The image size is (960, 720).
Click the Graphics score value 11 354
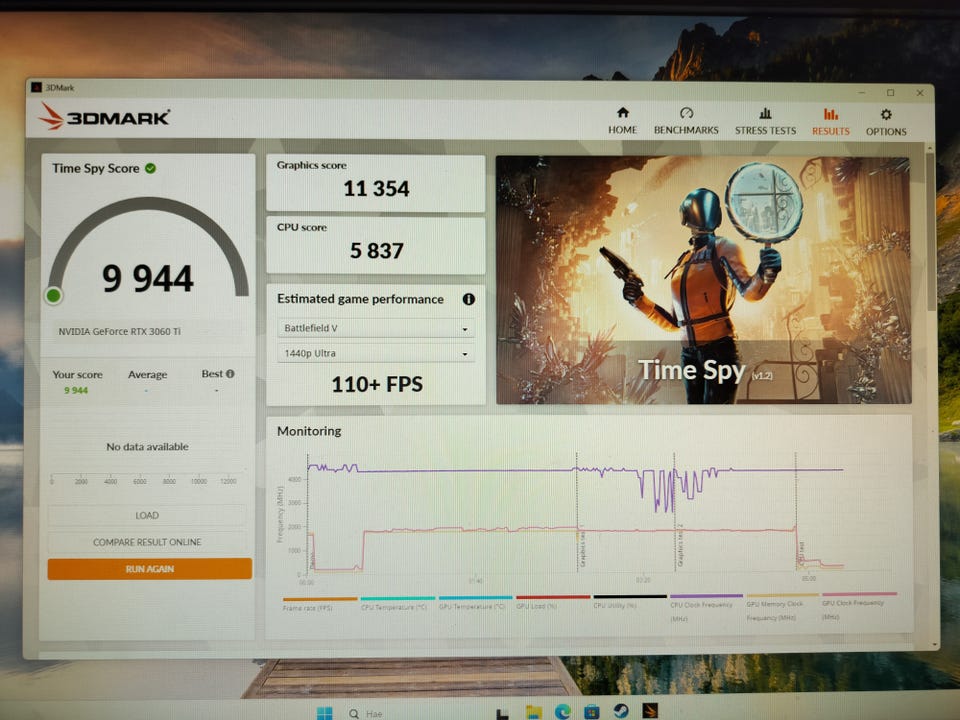(x=376, y=189)
